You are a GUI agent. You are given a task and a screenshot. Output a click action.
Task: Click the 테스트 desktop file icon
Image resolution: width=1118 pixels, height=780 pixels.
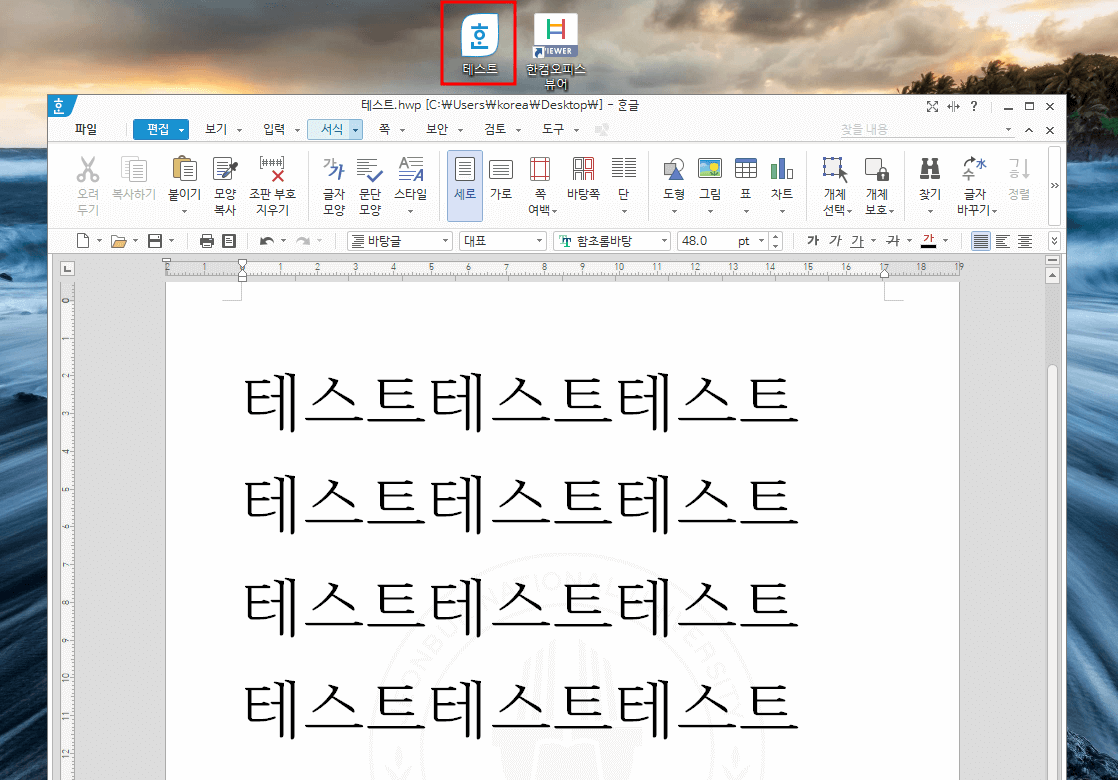coord(479,45)
